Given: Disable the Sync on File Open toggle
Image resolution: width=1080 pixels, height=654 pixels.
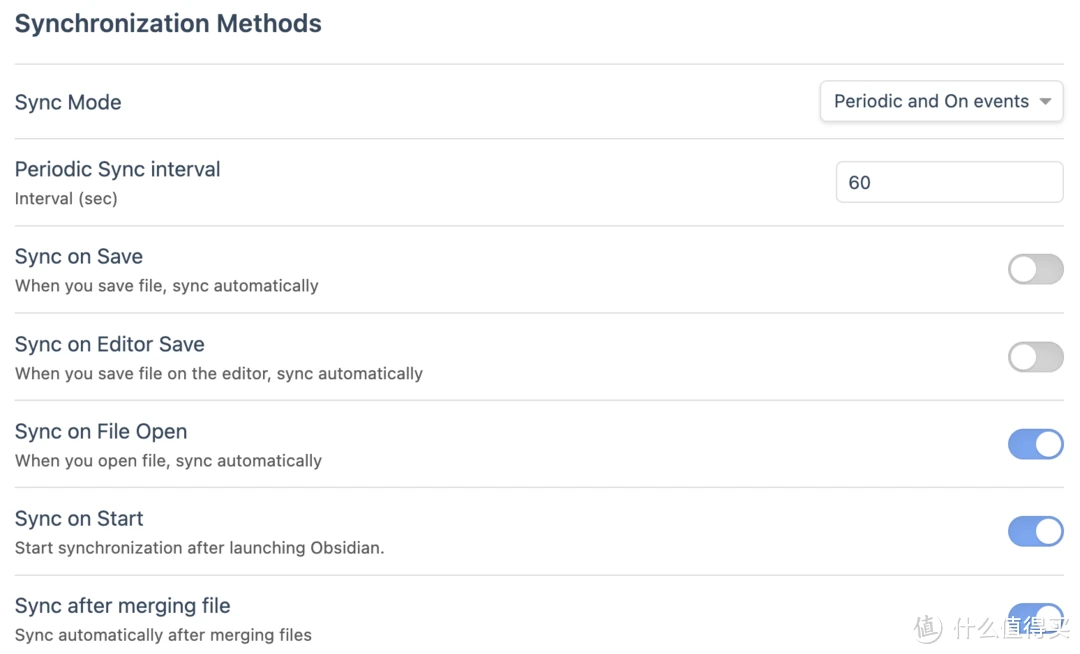Looking at the screenshot, I should 1035,444.
